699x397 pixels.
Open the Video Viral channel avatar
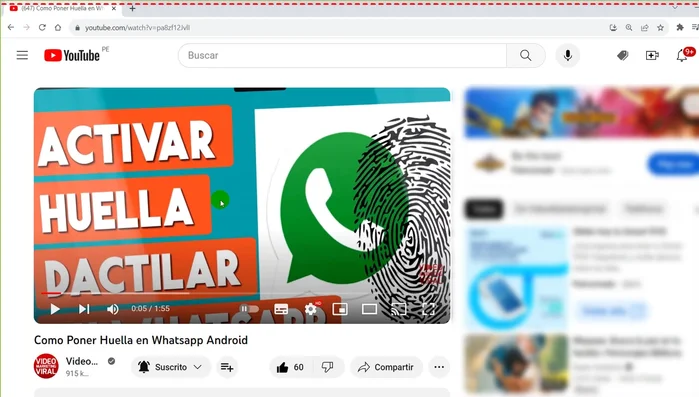(46, 366)
